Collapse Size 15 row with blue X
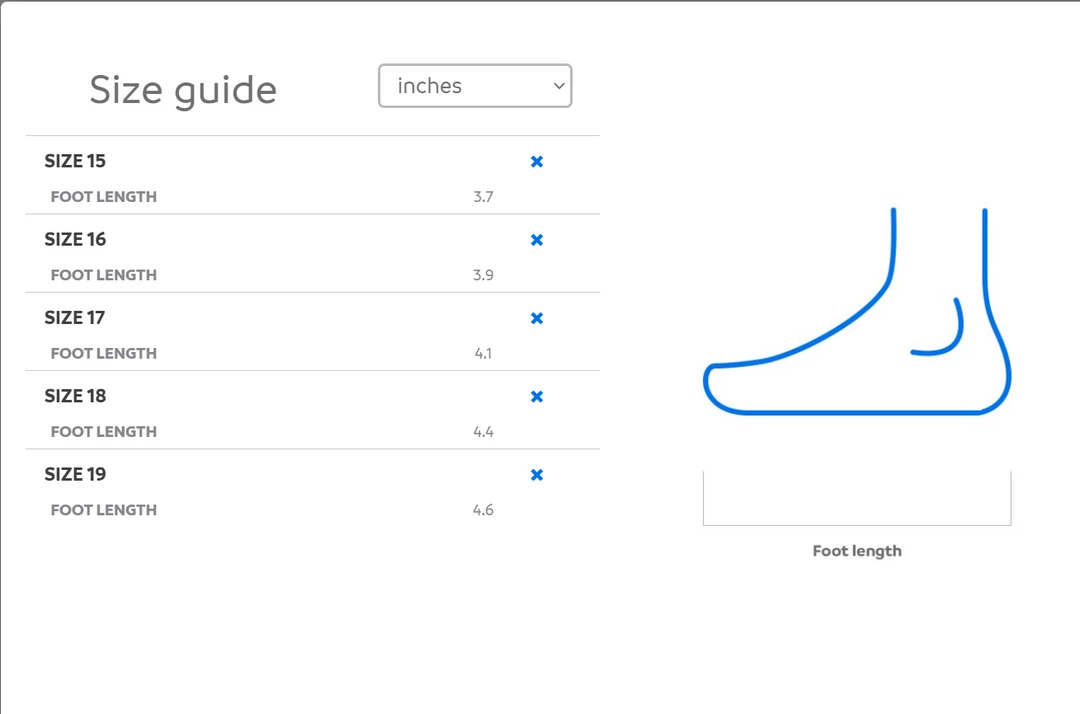 pyautogui.click(x=537, y=162)
